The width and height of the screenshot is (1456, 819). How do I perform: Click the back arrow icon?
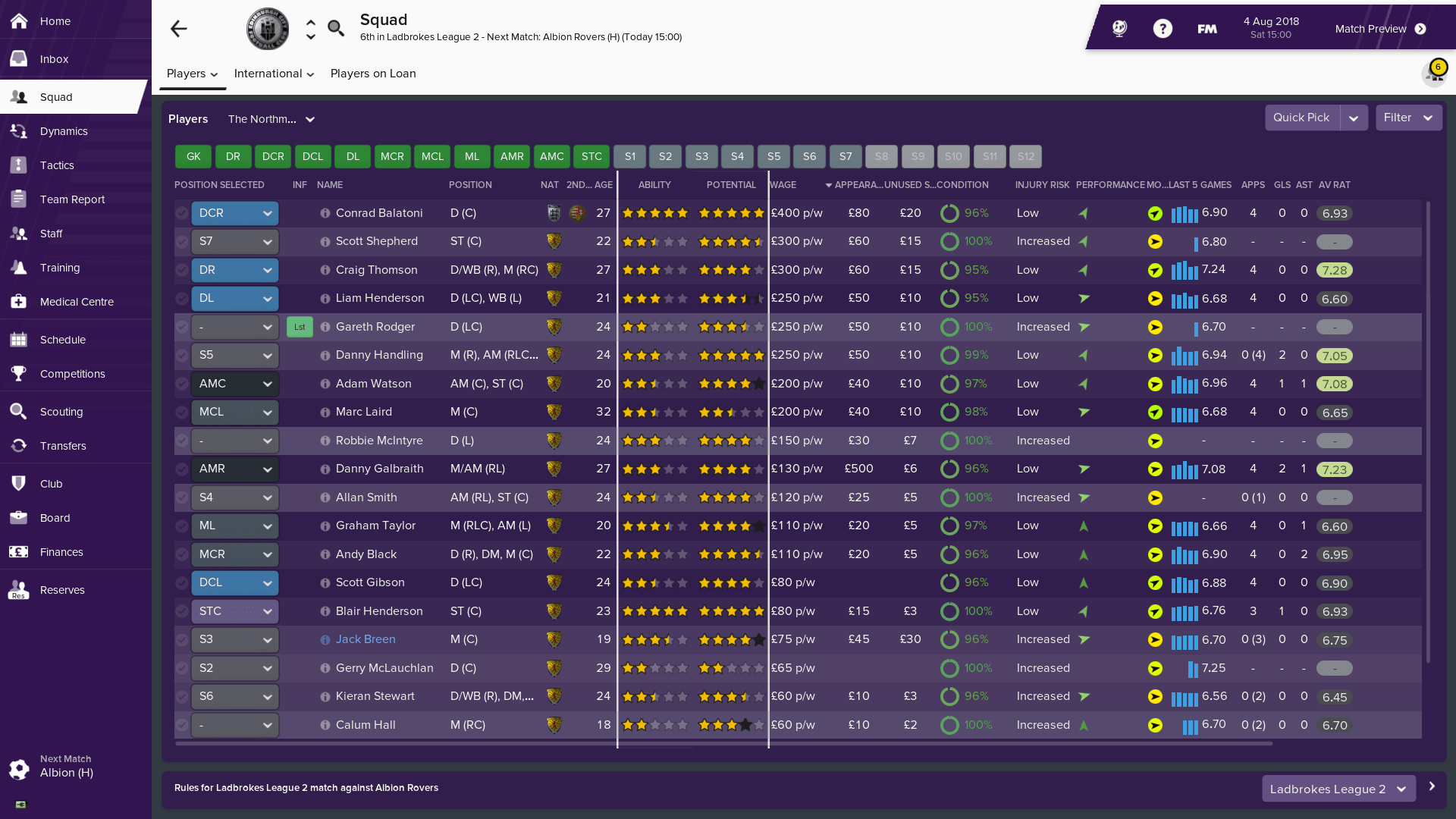178,29
